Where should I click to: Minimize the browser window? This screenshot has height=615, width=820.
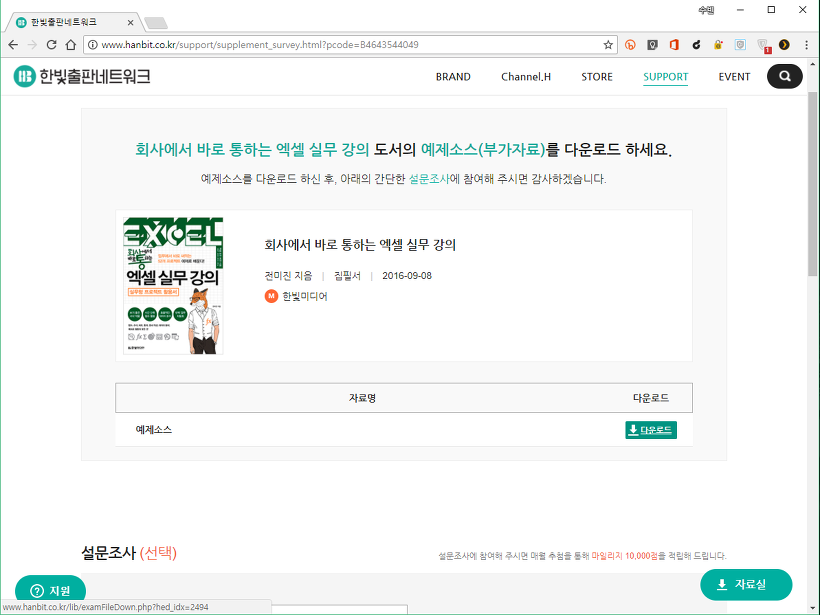tap(740, 10)
